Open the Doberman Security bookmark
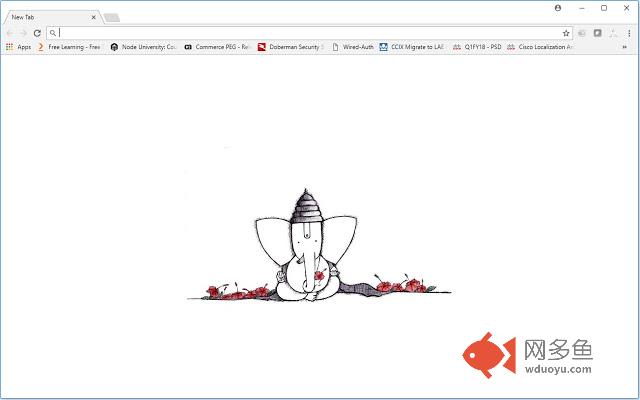 click(291, 47)
